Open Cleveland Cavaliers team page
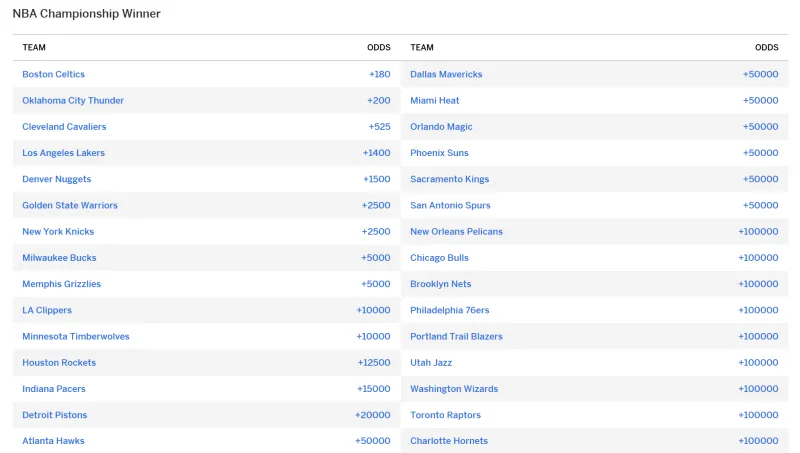Viewport: 800px width, 453px height. click(x=64, y=127)
